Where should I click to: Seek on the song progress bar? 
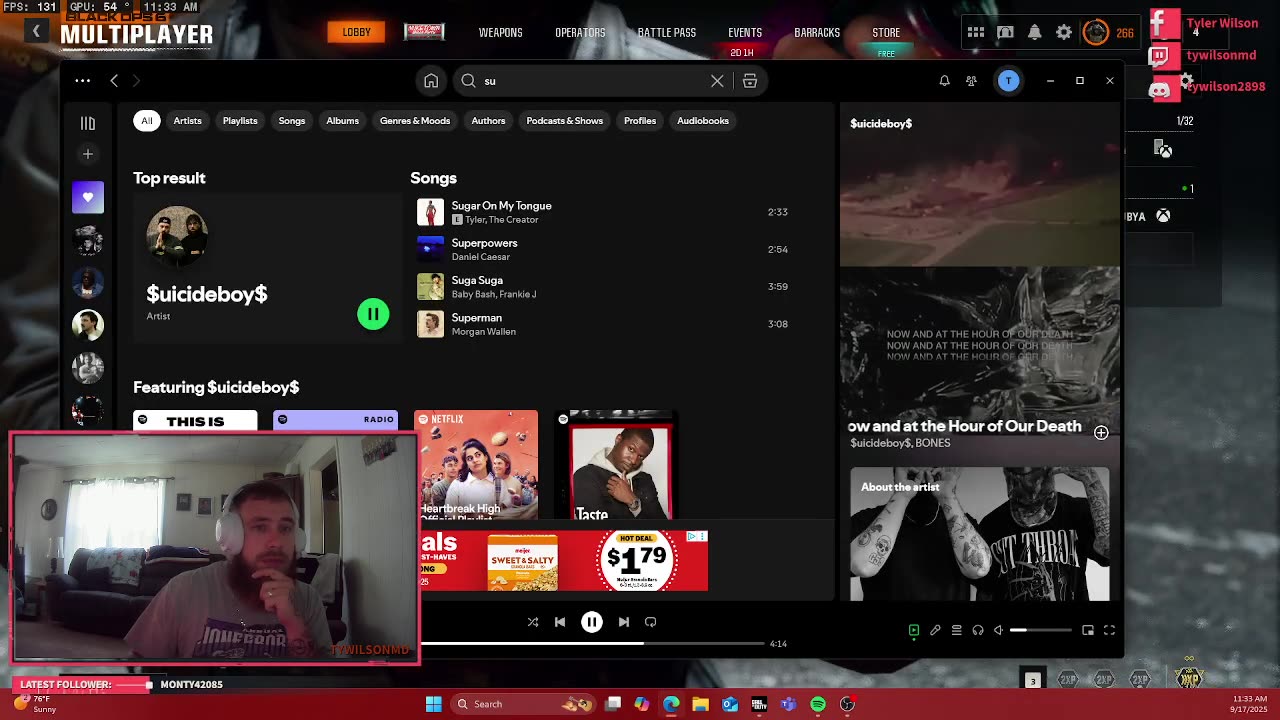pos(592,644)
